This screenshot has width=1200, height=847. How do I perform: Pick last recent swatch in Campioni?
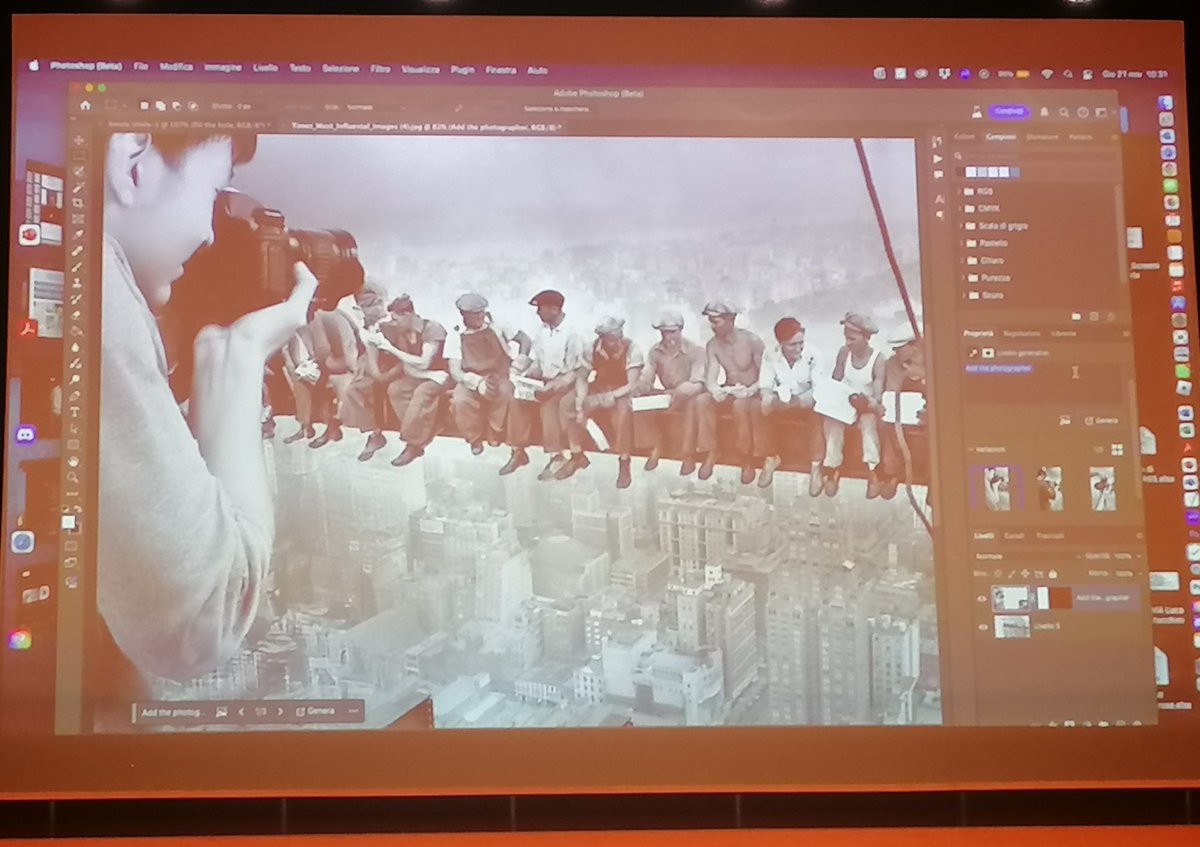[x=1015, y=172]
